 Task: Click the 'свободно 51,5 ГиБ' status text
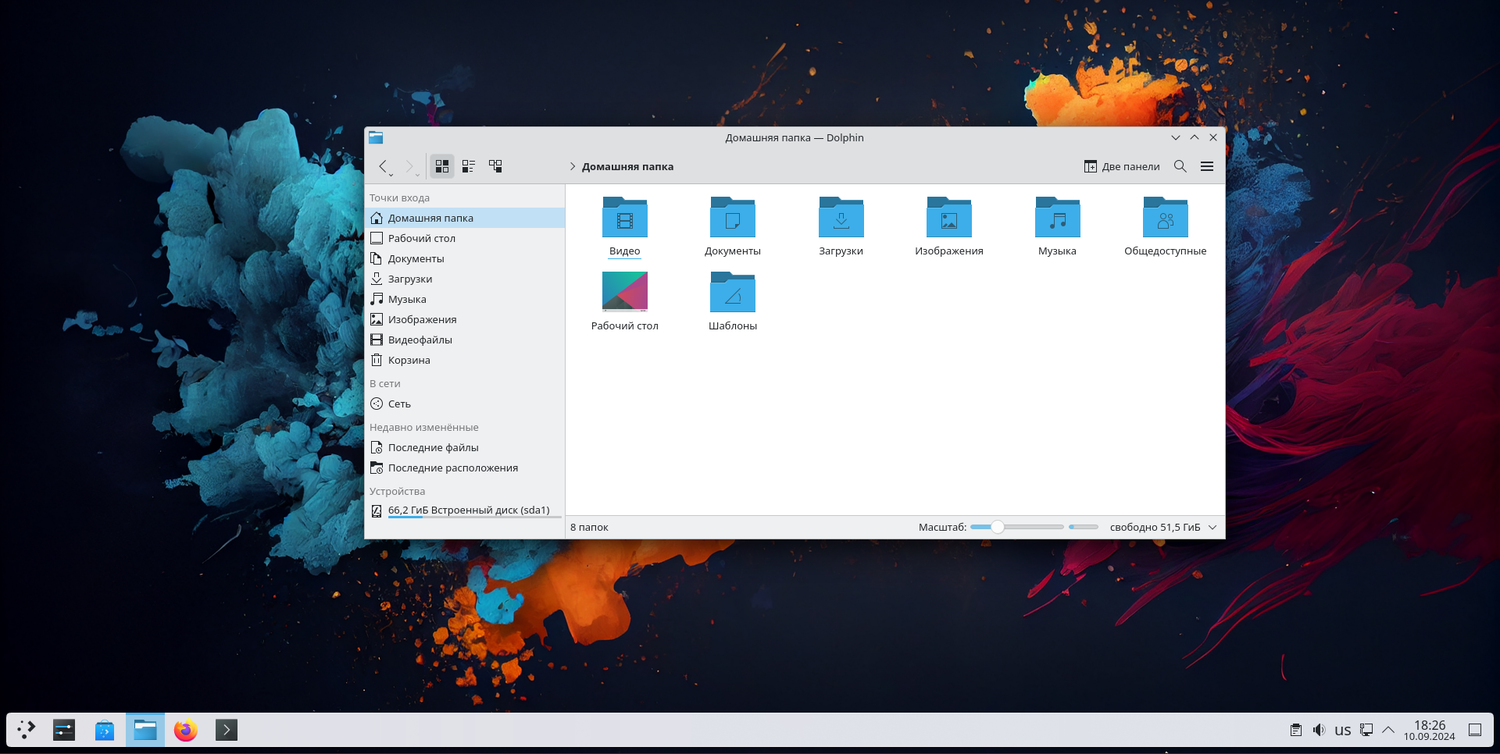coord(1155,527)
